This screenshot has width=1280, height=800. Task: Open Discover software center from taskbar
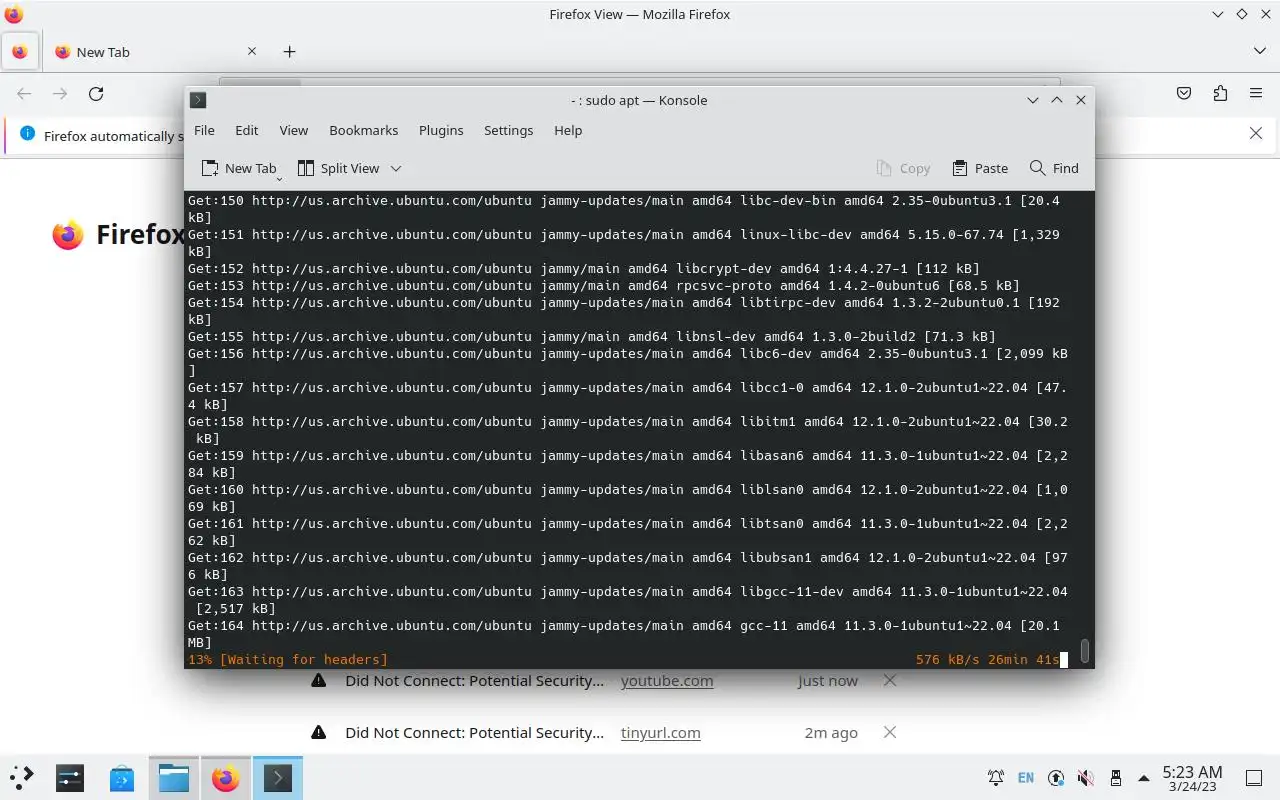pos(122,777)
